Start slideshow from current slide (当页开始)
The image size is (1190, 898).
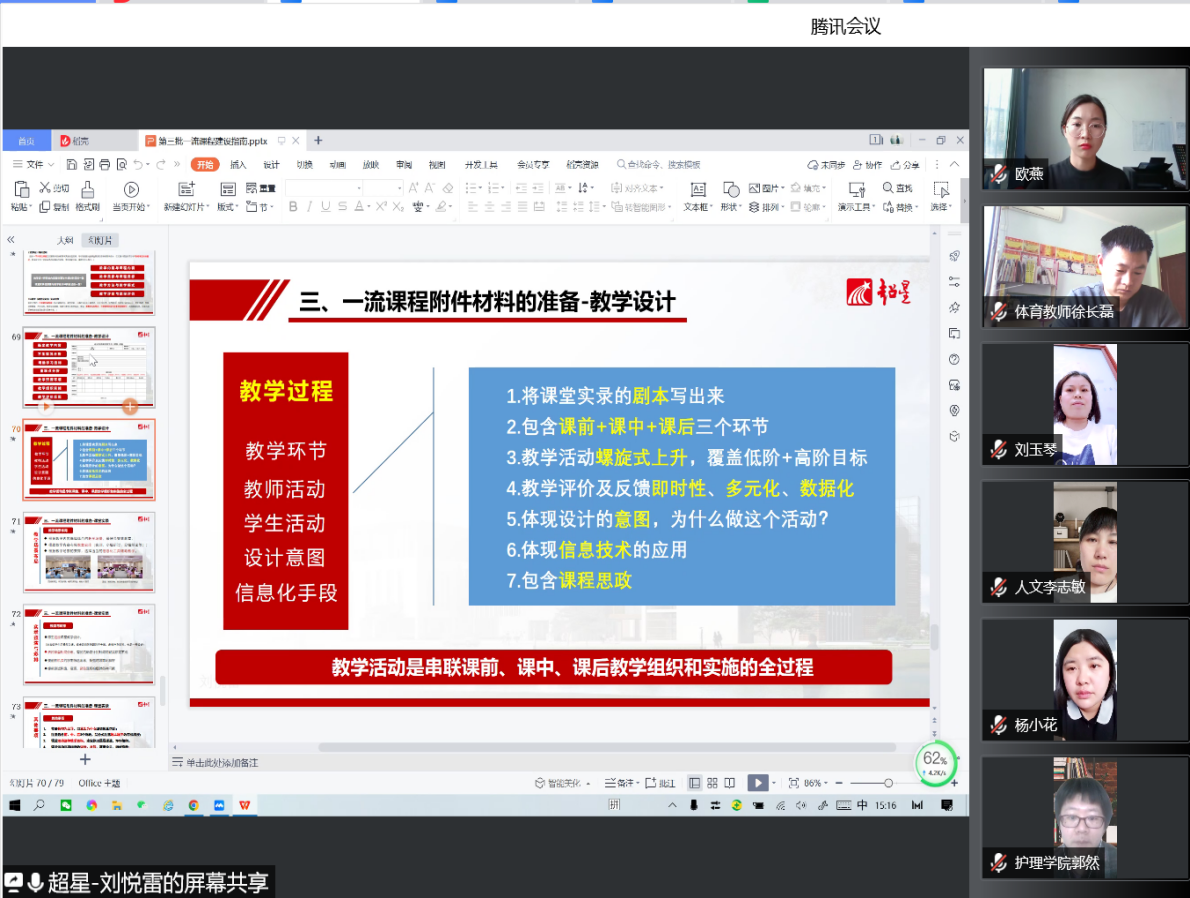pyautogui.click(x=131, y=189)
